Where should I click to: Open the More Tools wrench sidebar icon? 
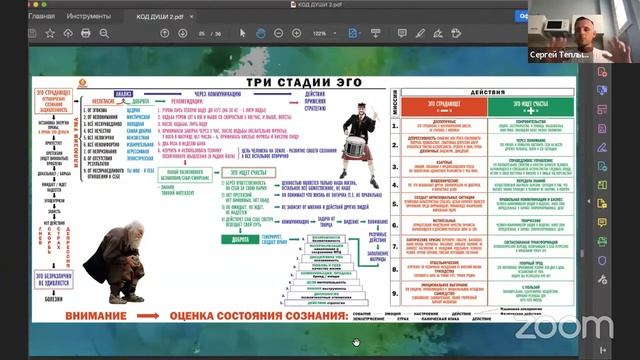[602, 280]
